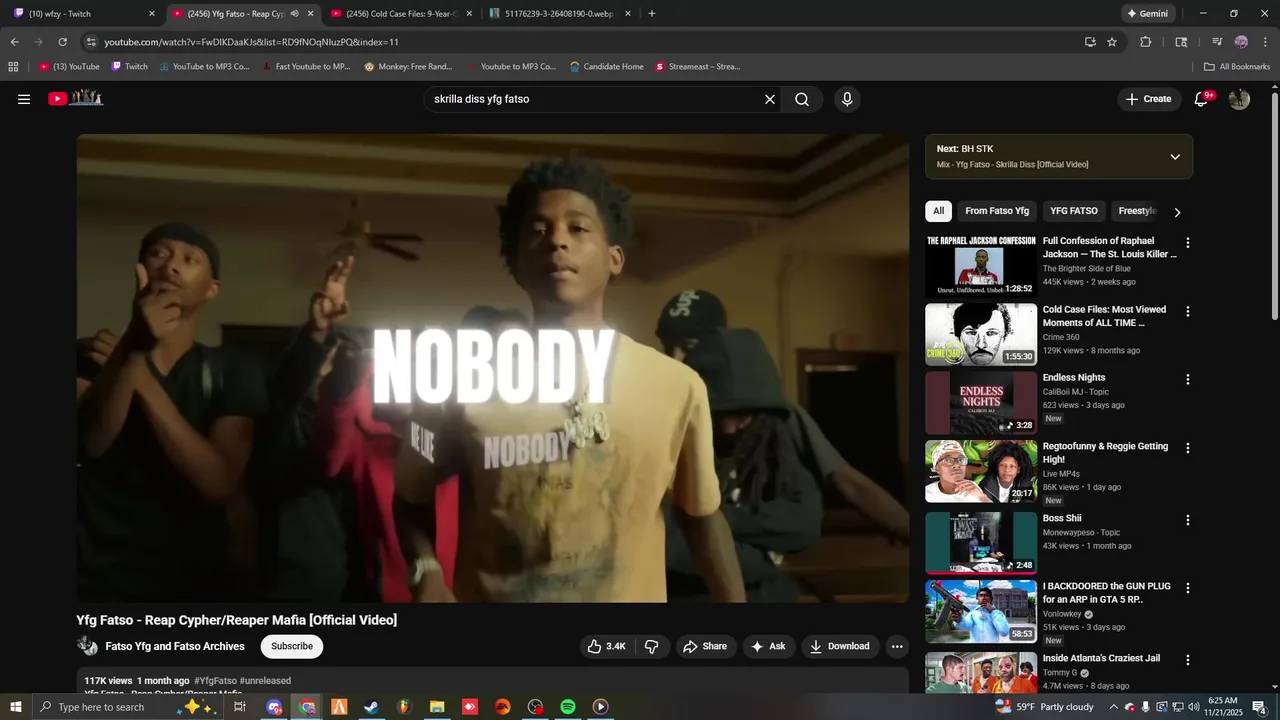
Task: Go back in browser history
Action: tap(14, 42)
